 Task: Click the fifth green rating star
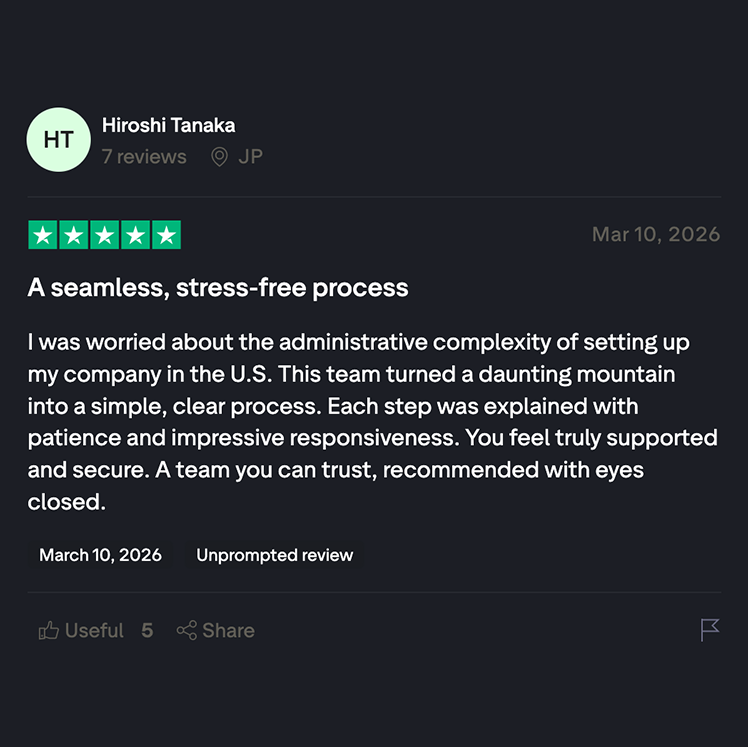167,235
